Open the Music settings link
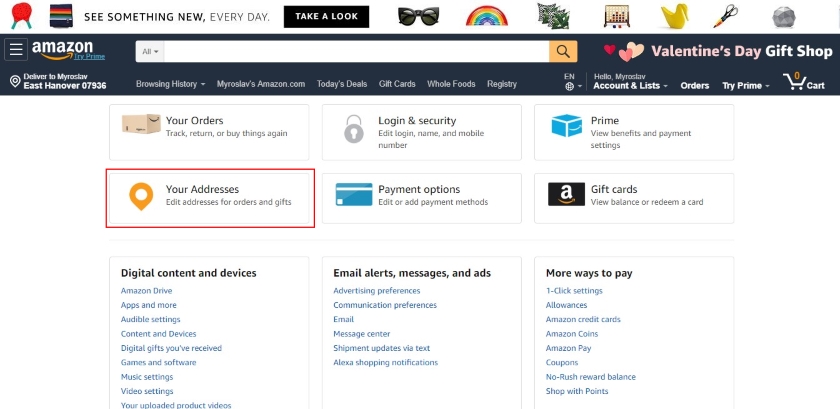840x409 pixels. click(x=147, y=377)
